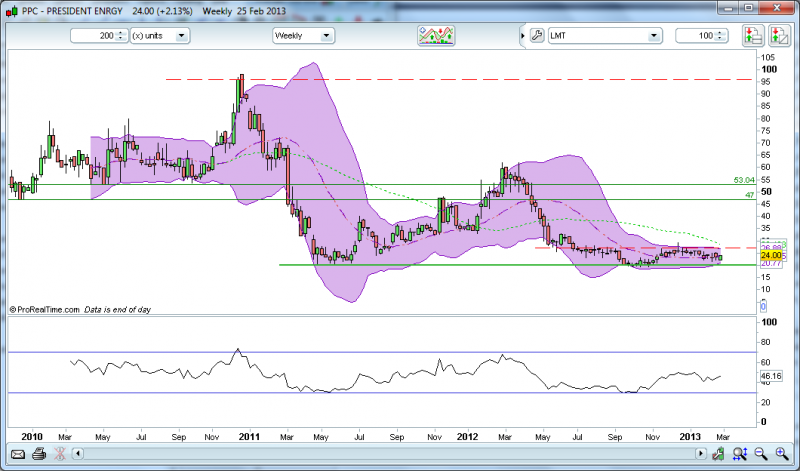Increase the 100 quantity with up stepper

click(720, 33)
